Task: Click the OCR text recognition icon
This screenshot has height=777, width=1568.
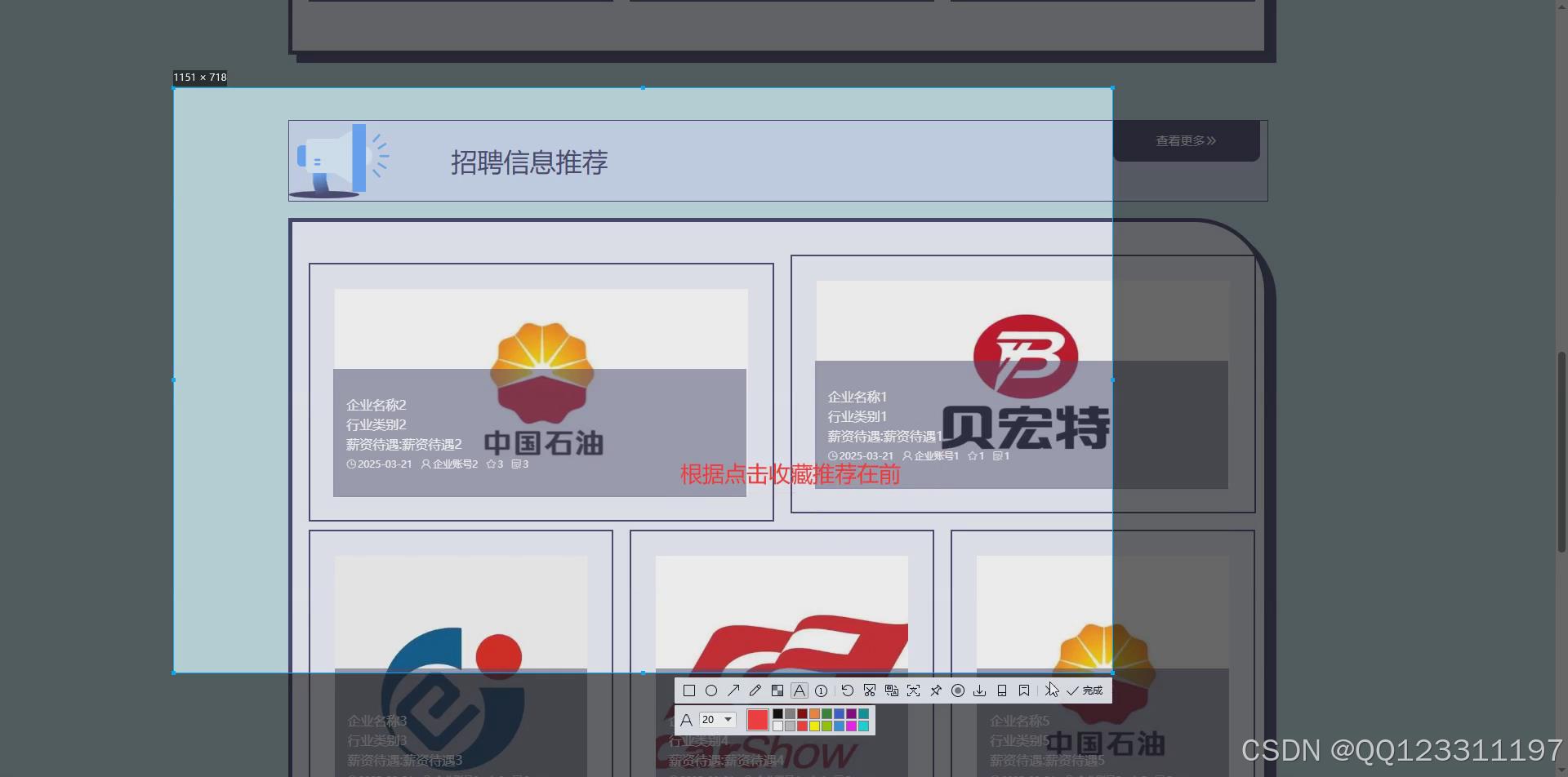Action: click(914, 690)
